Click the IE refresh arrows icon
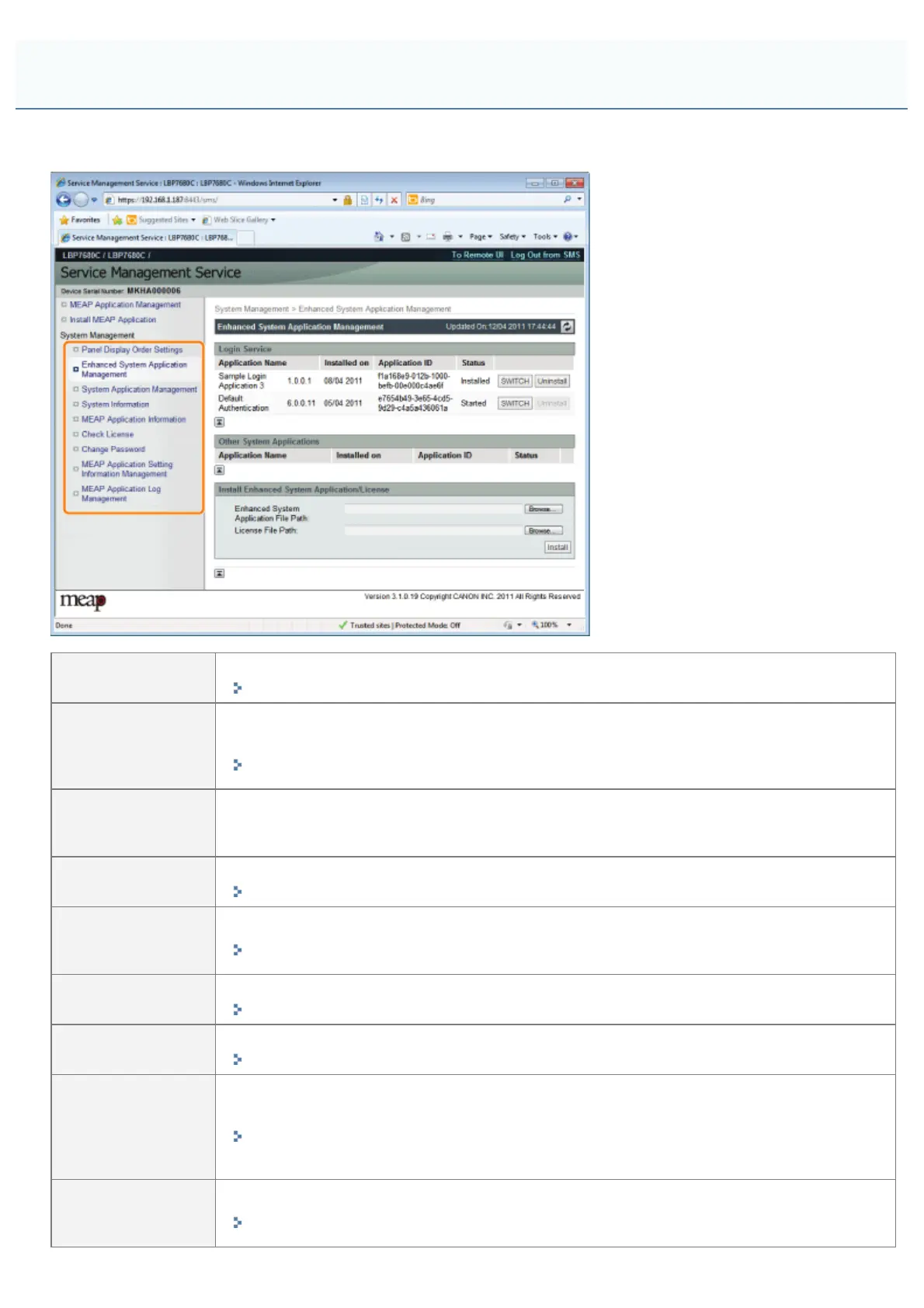 click(379, 200)
